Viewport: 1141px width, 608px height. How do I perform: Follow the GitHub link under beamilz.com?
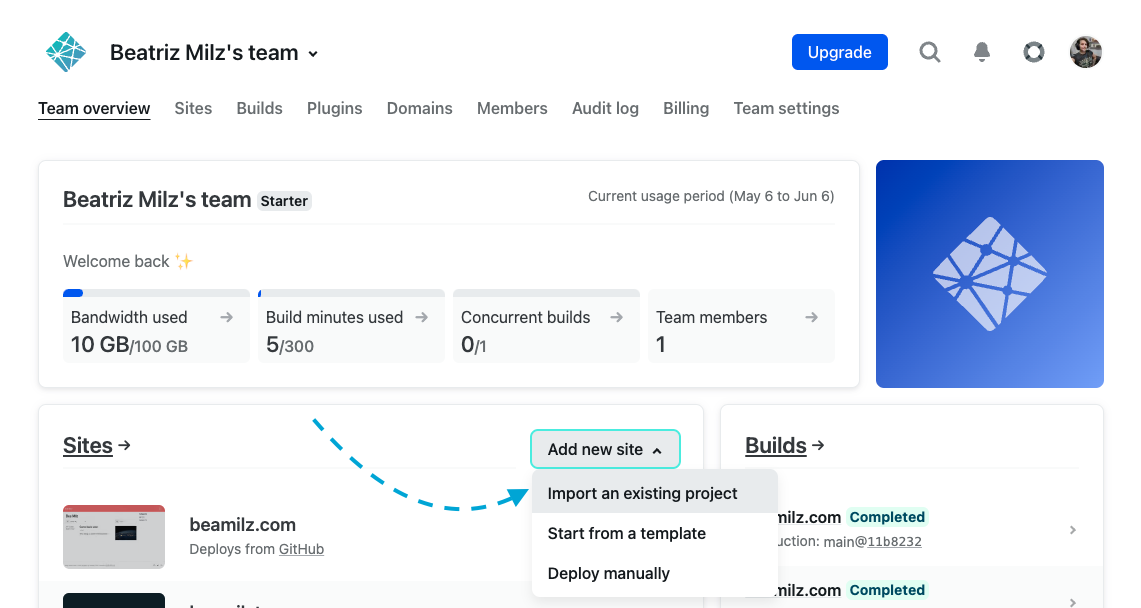301,549
